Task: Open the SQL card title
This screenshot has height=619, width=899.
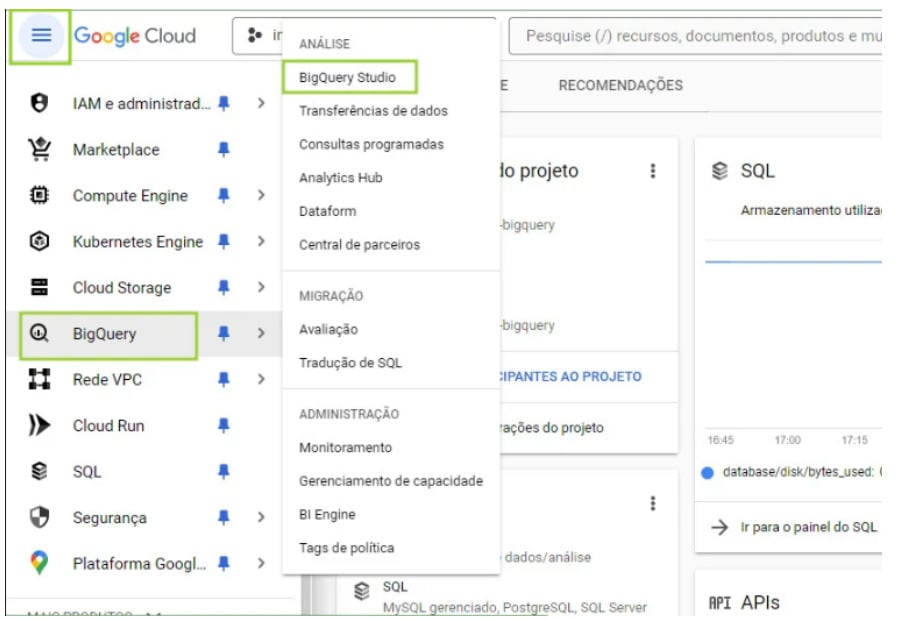Action: click(x=757, y=171)
